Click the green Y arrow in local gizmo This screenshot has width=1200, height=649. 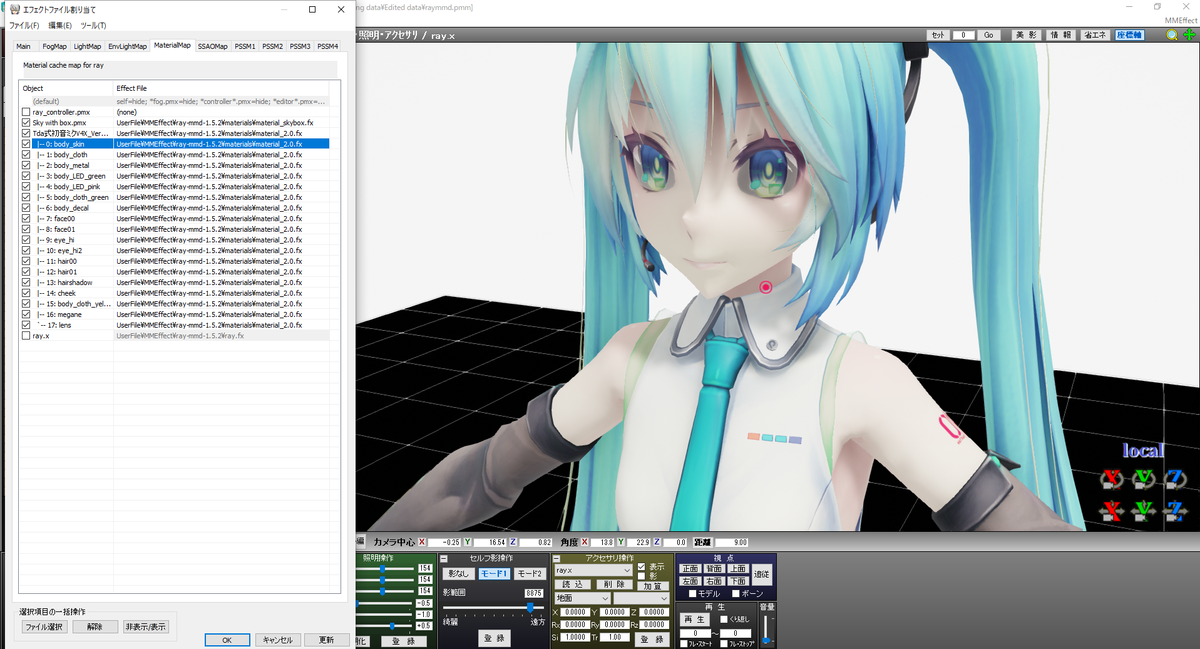point(1144,511)
